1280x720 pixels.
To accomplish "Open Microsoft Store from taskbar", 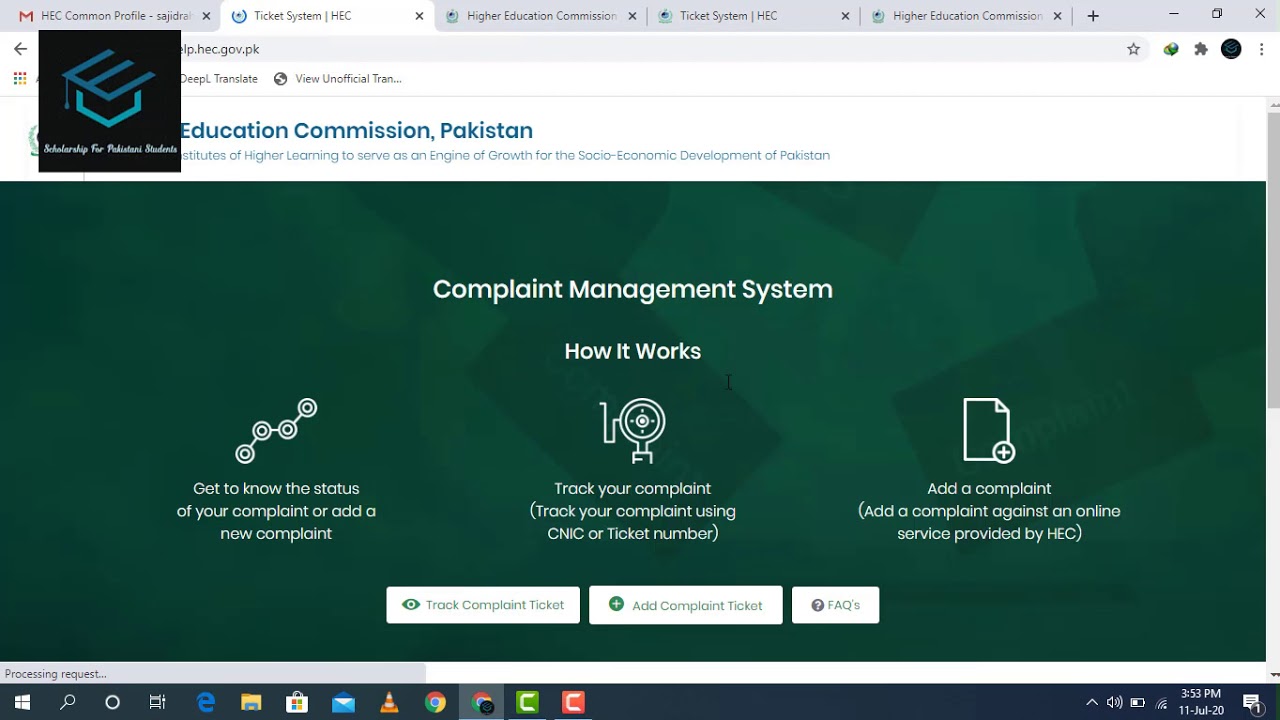I will (297, 703).
